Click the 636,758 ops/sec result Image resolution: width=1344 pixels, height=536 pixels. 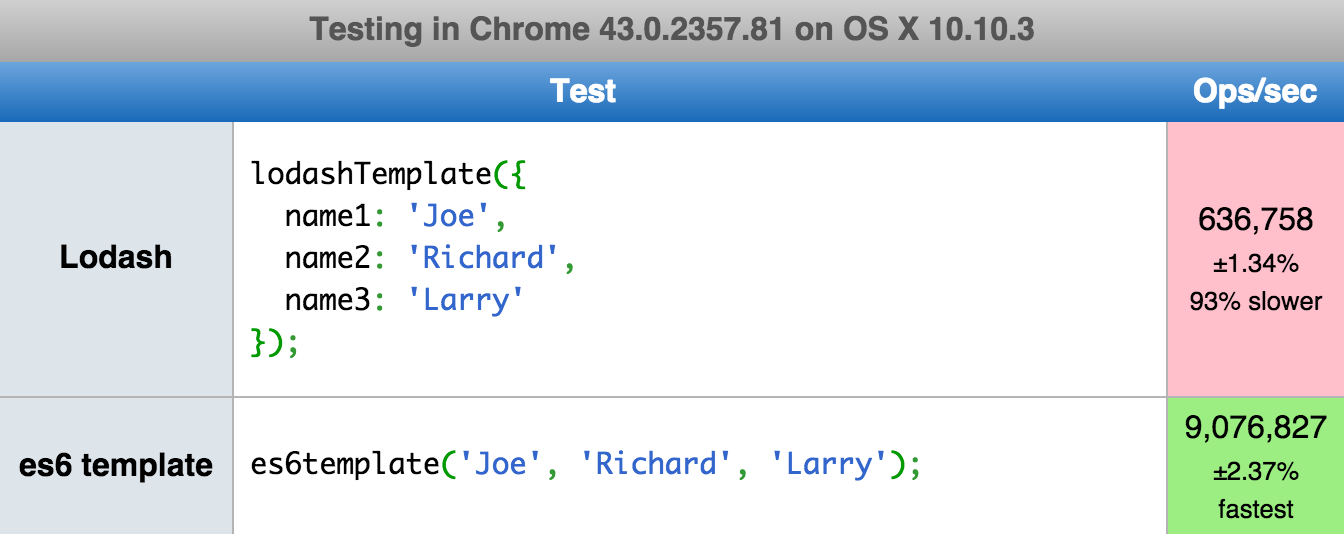click(1255, 220)
